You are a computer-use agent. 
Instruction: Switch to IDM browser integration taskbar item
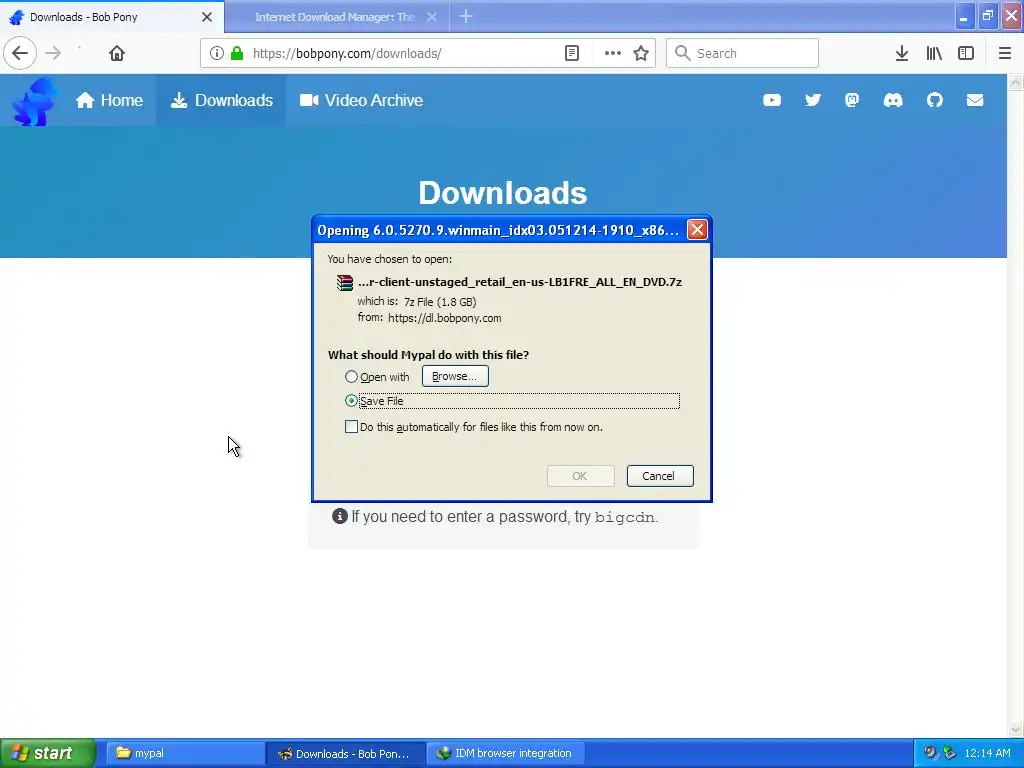pos(505,753)
